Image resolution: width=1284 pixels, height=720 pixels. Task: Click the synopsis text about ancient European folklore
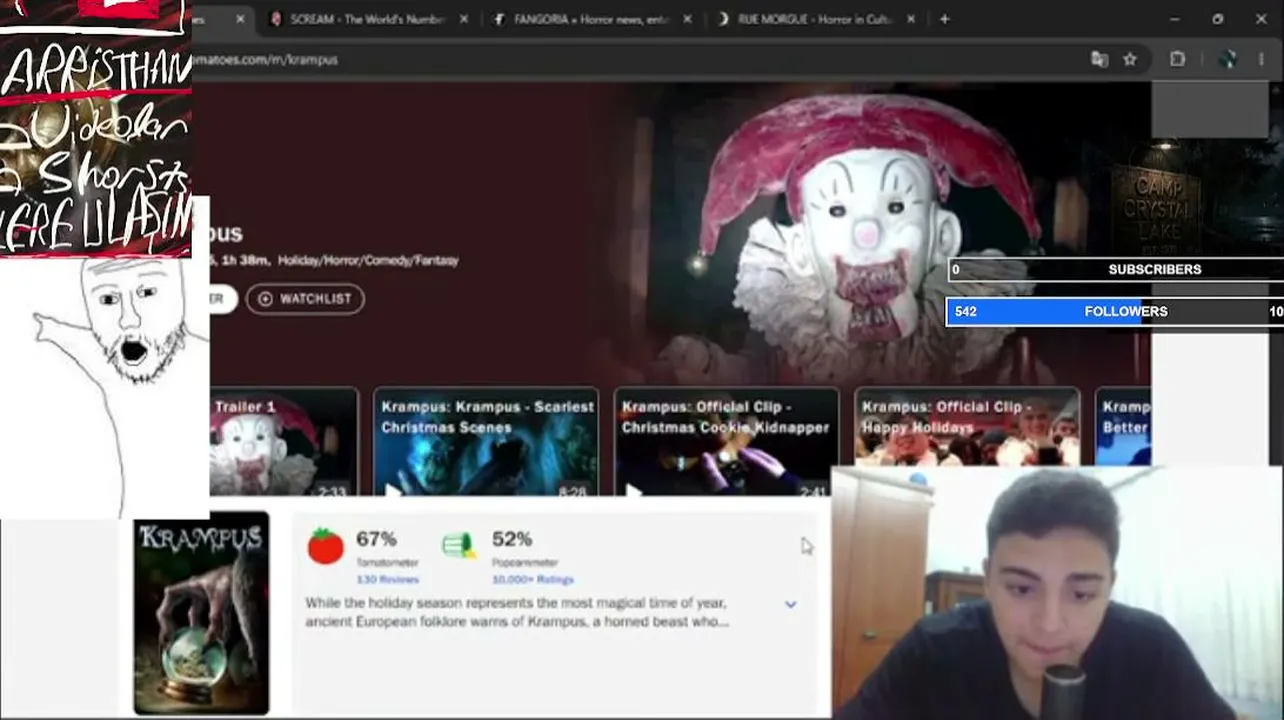517,612
